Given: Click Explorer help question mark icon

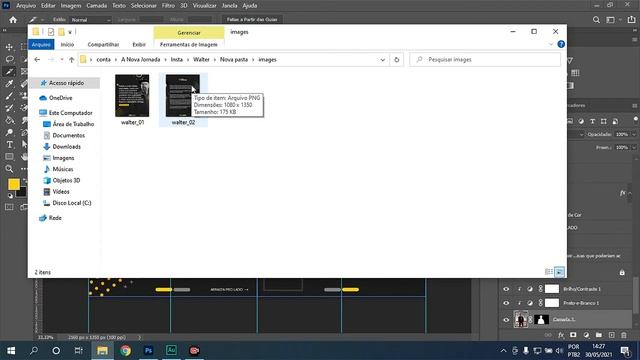Looking at the screenshot, I should 561,44.
